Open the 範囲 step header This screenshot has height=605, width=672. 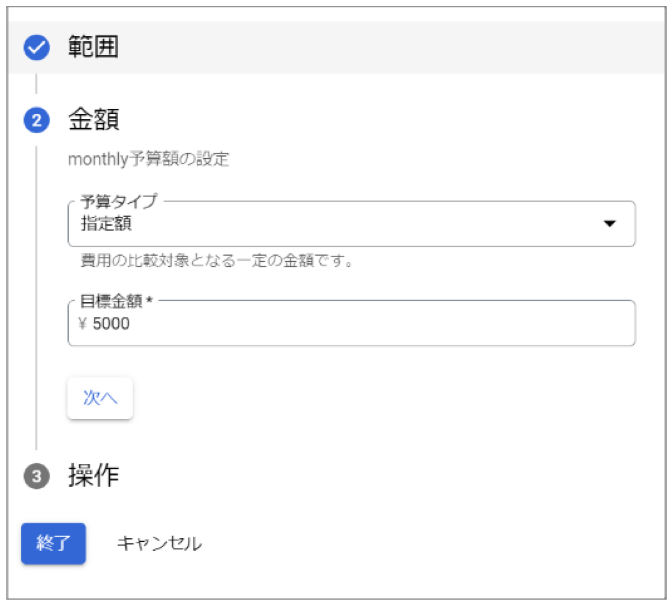pos(93,47)
